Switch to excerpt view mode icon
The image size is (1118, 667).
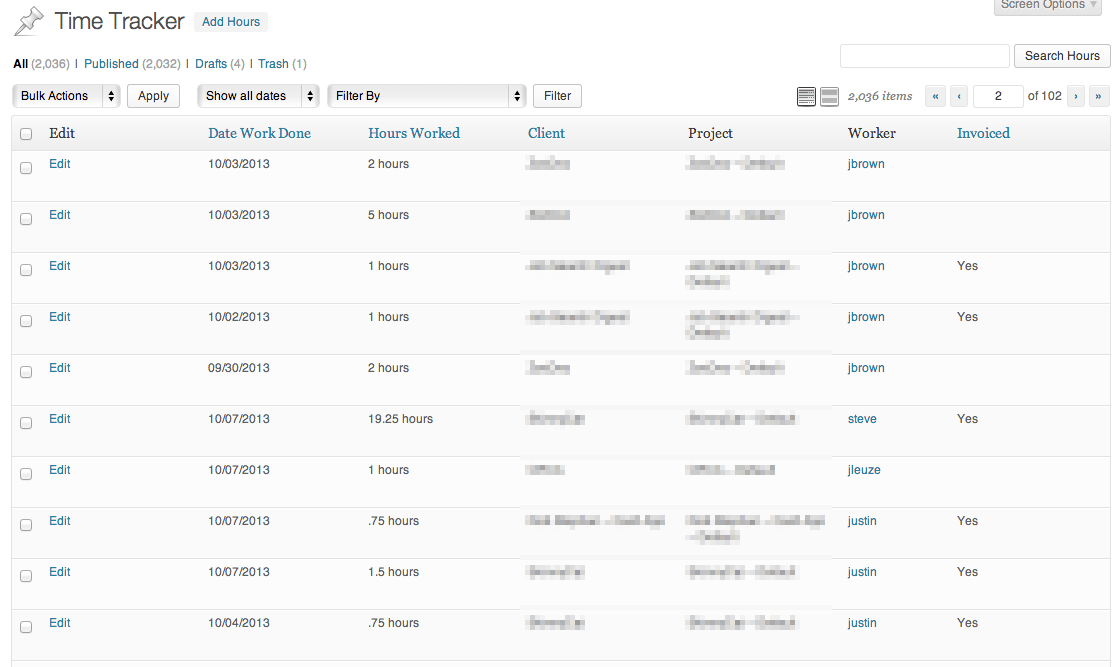tap(829, 96)
